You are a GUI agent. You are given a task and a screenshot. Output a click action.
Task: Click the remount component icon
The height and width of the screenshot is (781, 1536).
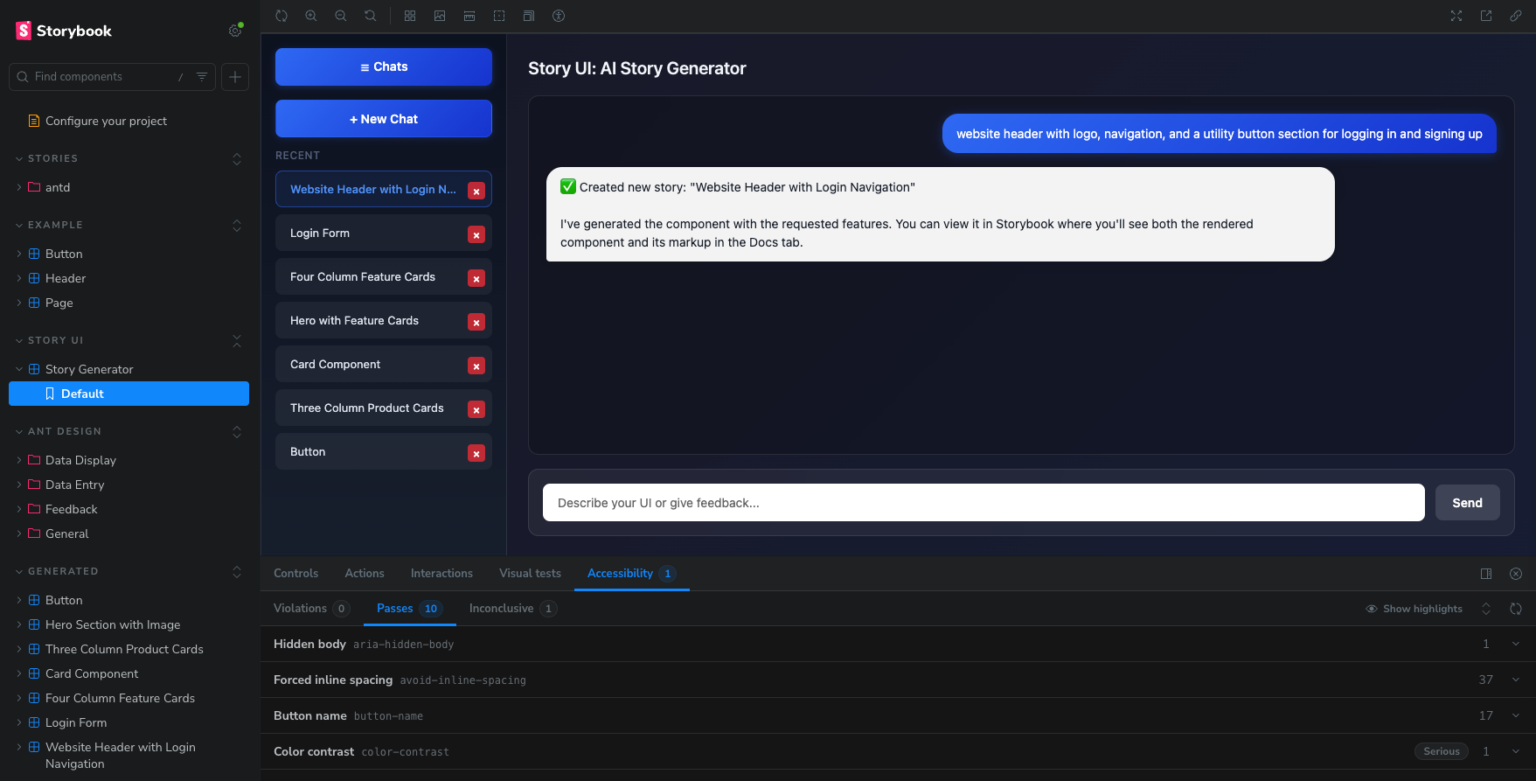point(281,16)
